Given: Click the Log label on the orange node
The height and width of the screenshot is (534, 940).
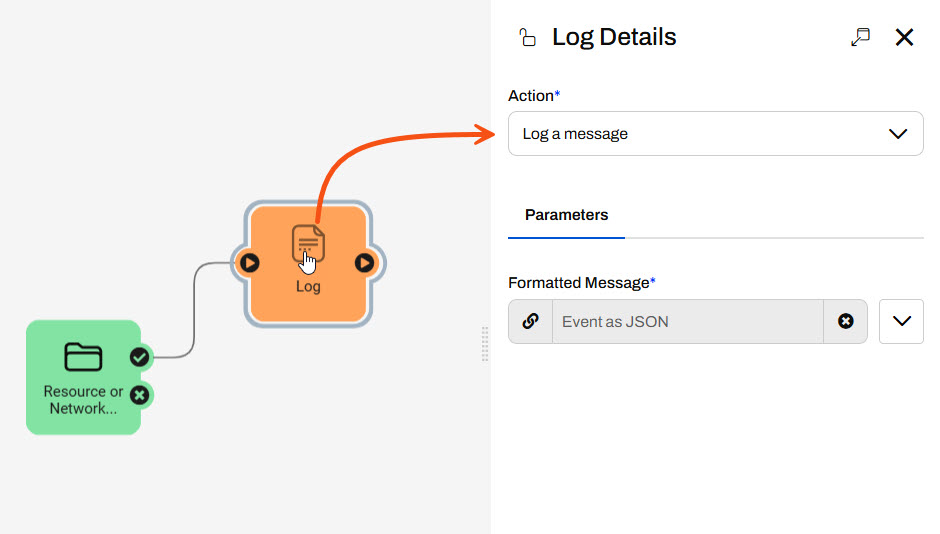Looking at the screenshot, I should [308, 287].
